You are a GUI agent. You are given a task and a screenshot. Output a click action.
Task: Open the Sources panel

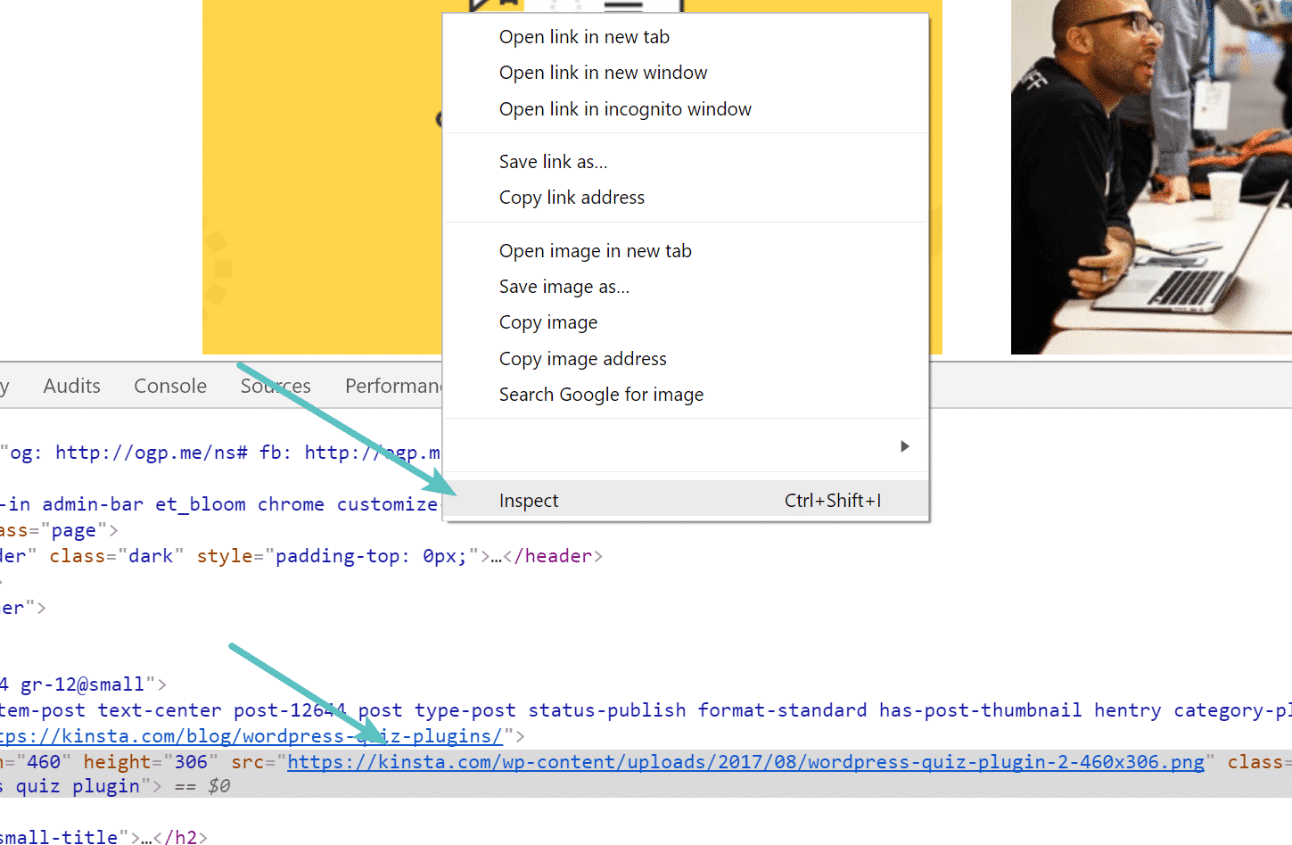275,385
